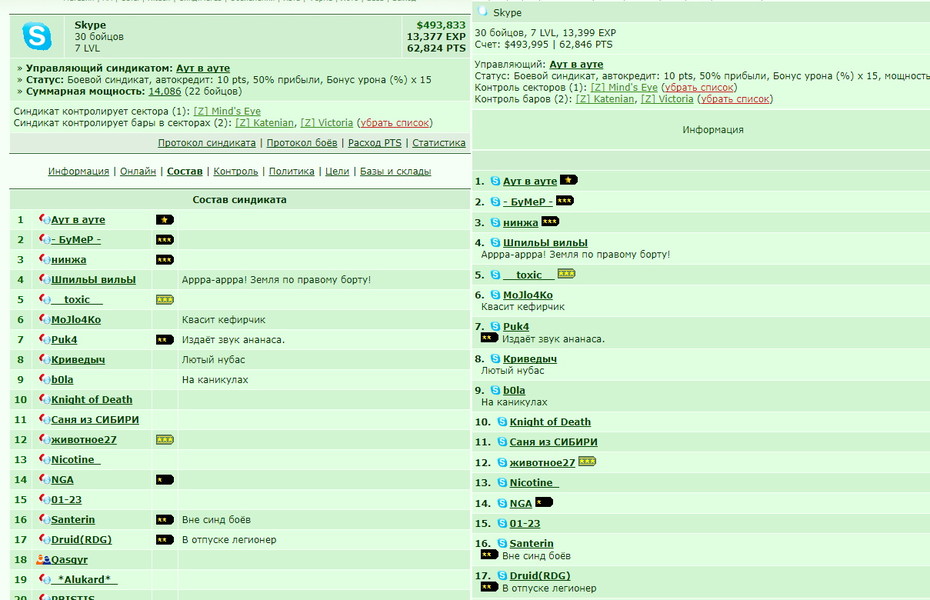Open Саня из СИБИРИ profile in left list

pyautogui.click(x=95, y=420)
